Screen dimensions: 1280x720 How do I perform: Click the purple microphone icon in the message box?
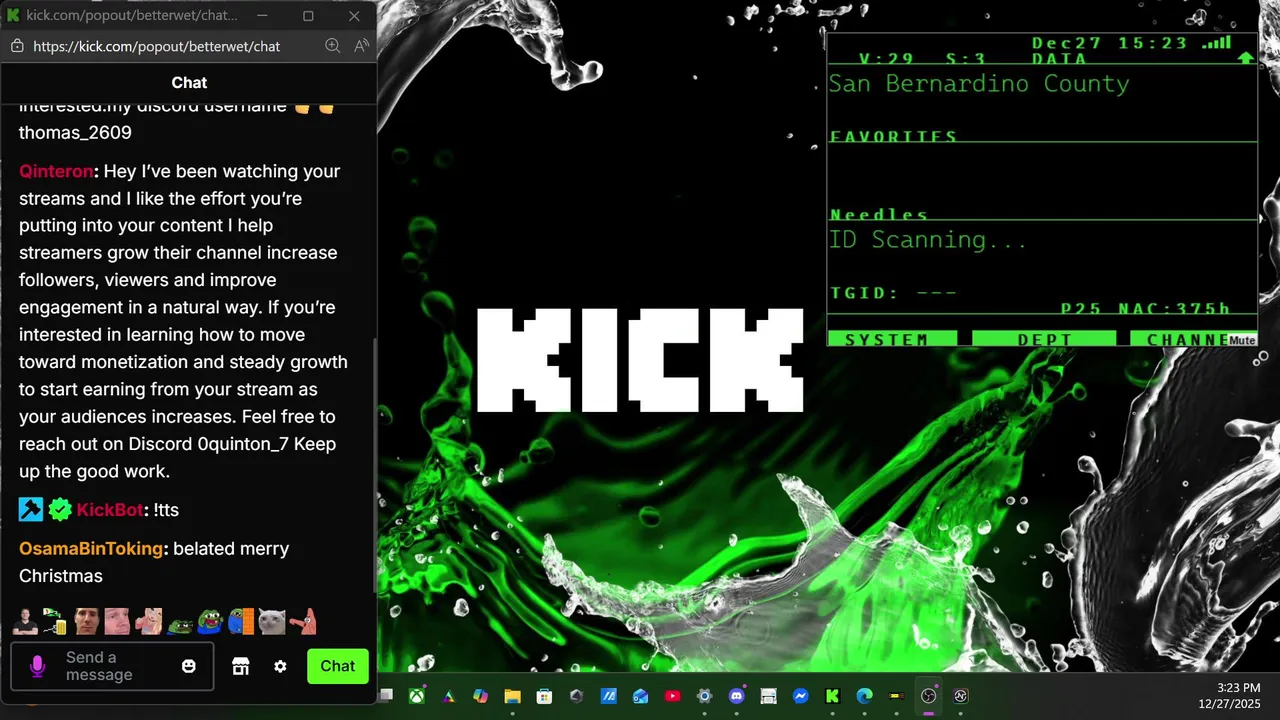[x=38, y=666]
